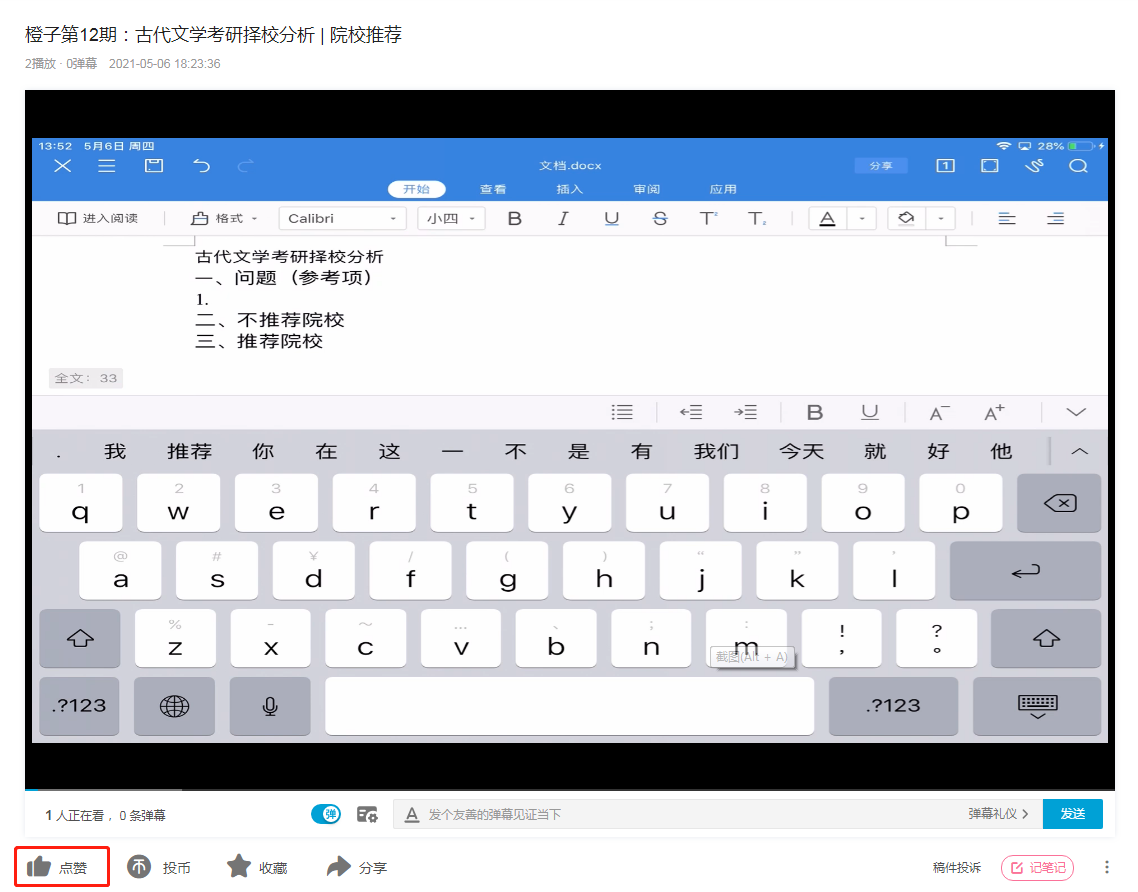Click the video progress bar
Image resolution: width=1138 pixels, height=892 pixels.
570,789
